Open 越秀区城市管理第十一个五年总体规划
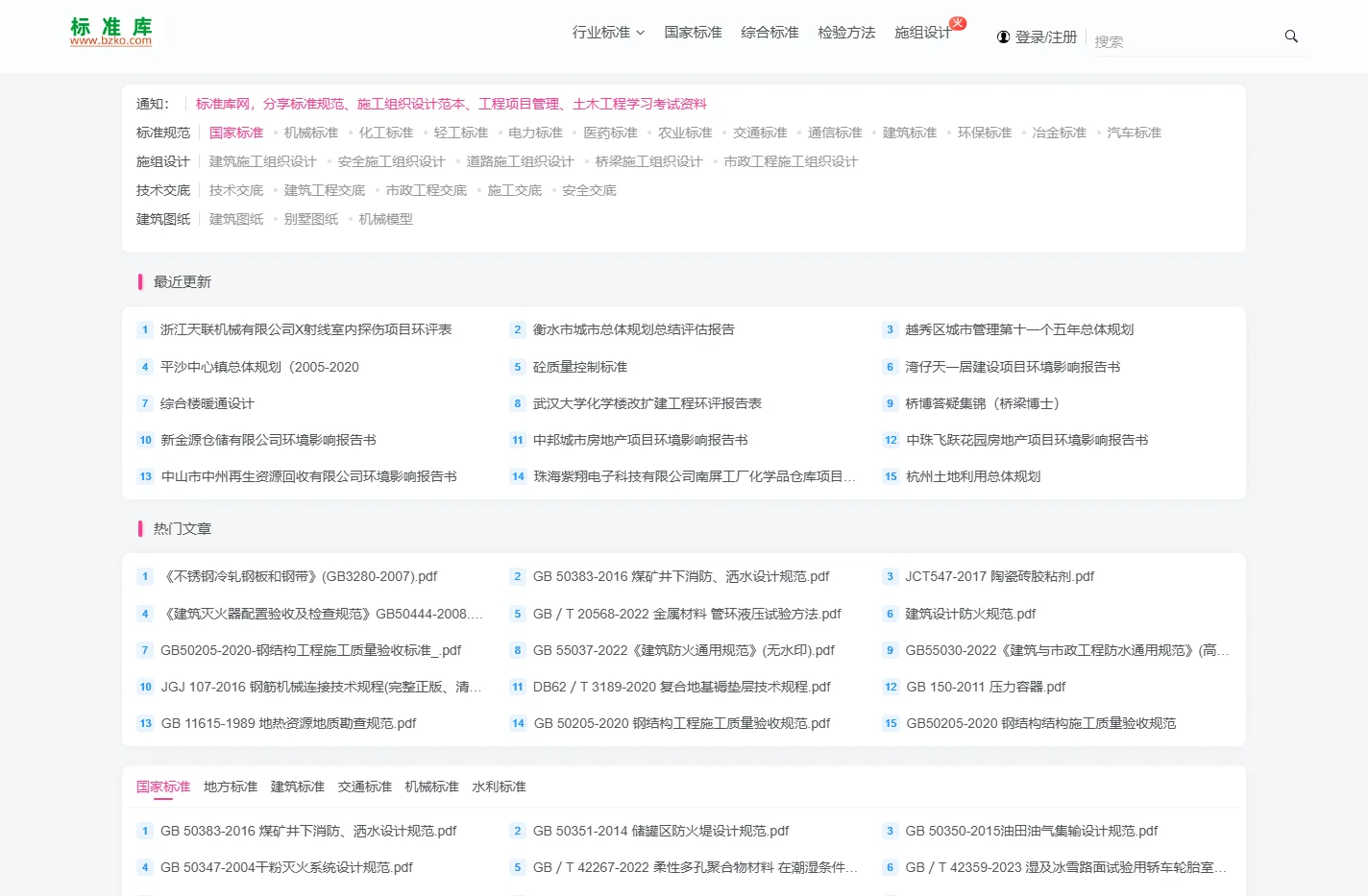1368x896 pixels. click(1019, 329)
